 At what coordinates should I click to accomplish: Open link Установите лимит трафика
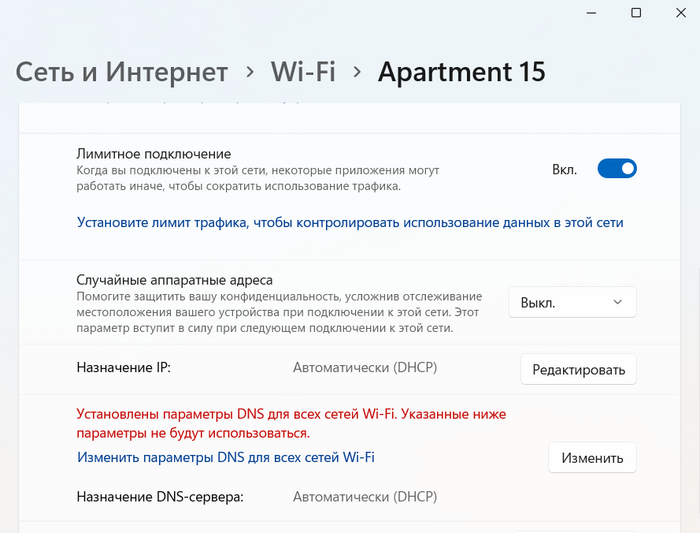pos(350,222)
